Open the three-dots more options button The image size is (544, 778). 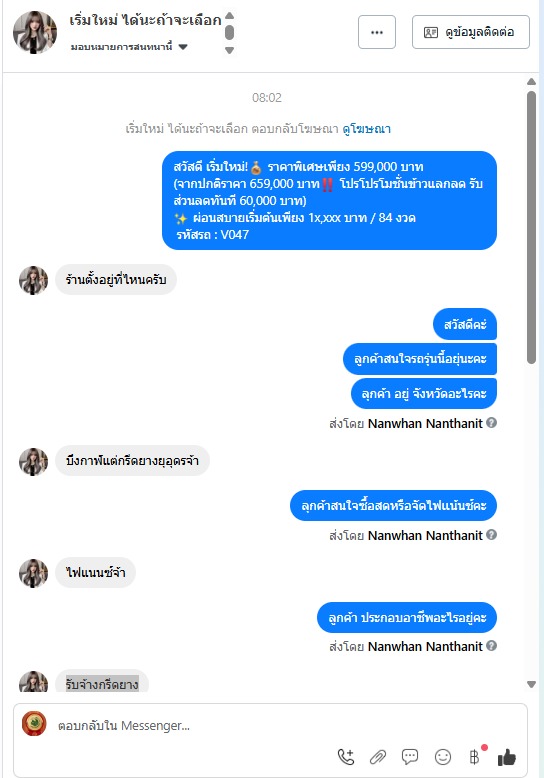point(377,32)
